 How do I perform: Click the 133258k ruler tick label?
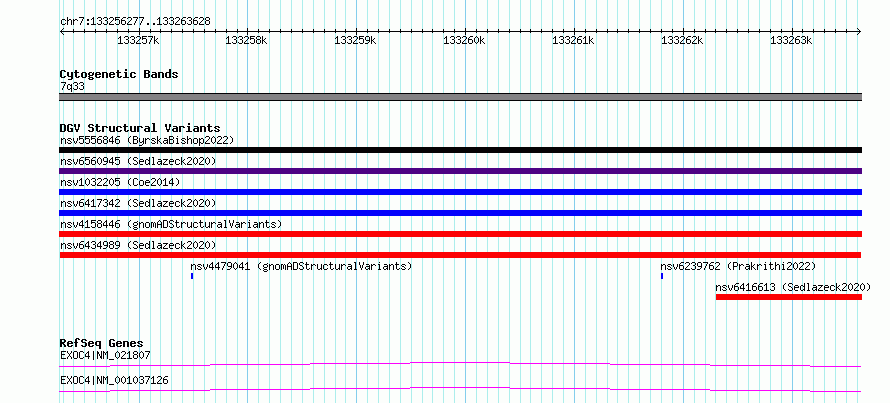pyautogui.click(x=247, y=40)
